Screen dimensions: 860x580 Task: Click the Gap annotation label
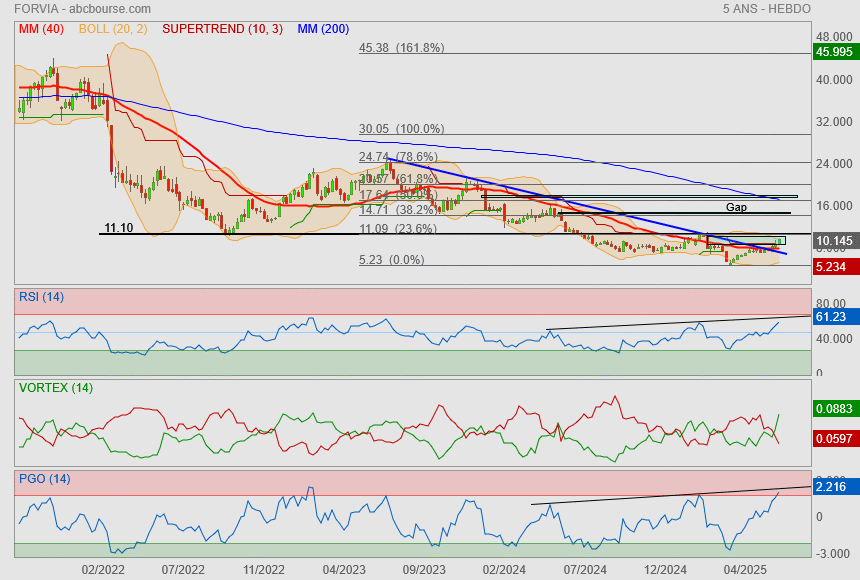pyautogui.click(x=736, y=207)
